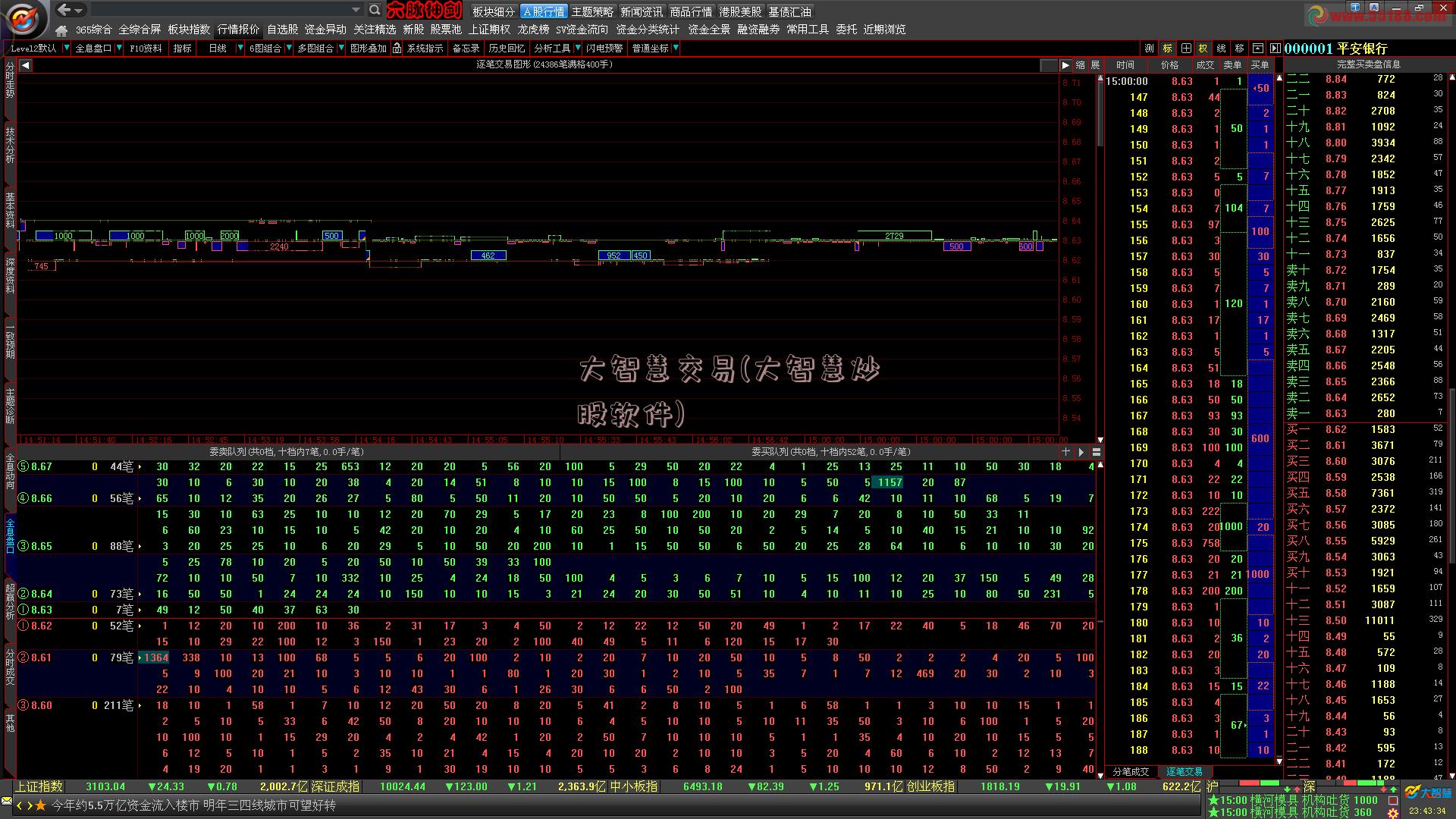Open the 龙虎榜 menu item
The image size is (1456, 819).
(x=533, y=30)
